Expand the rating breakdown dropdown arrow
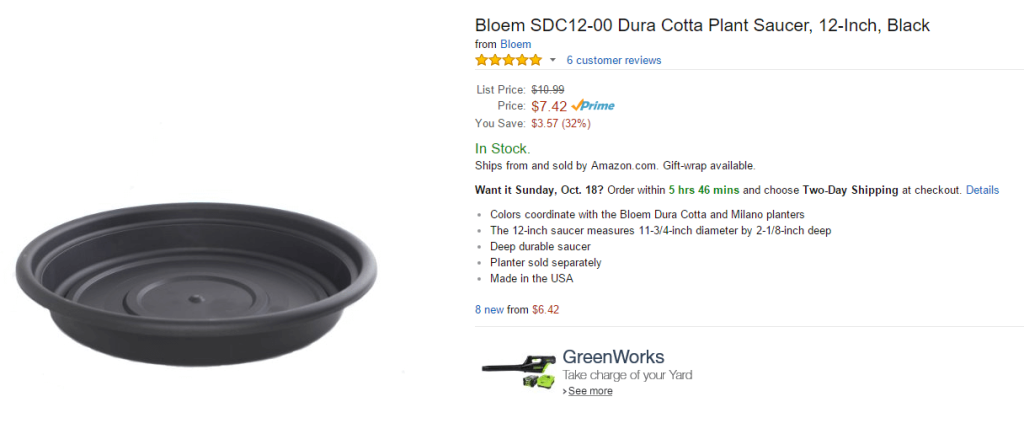The image size is (1024, 434). click(x=552, y=60)
